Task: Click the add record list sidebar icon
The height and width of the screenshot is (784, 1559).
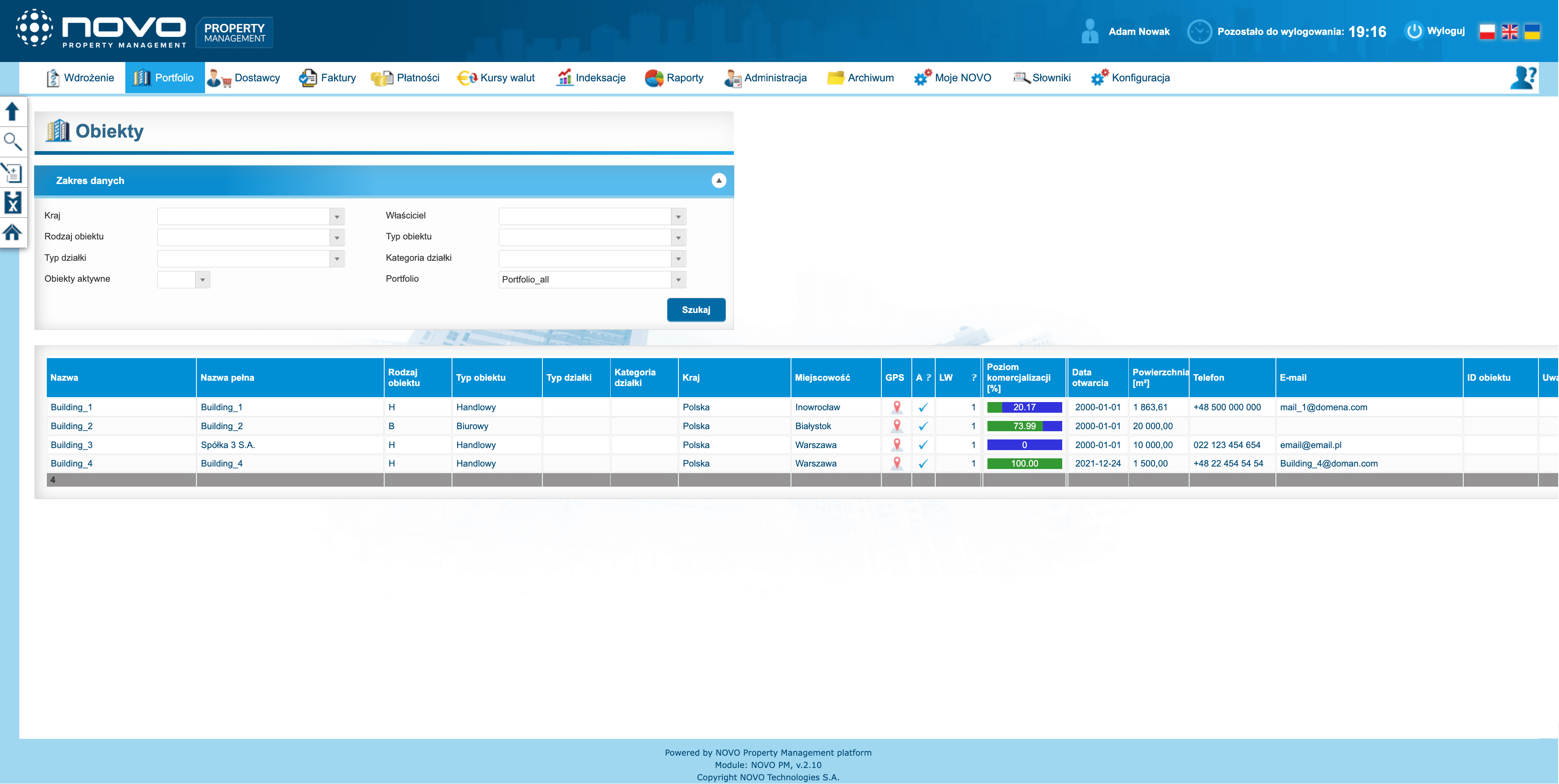Action: [13, 173]
